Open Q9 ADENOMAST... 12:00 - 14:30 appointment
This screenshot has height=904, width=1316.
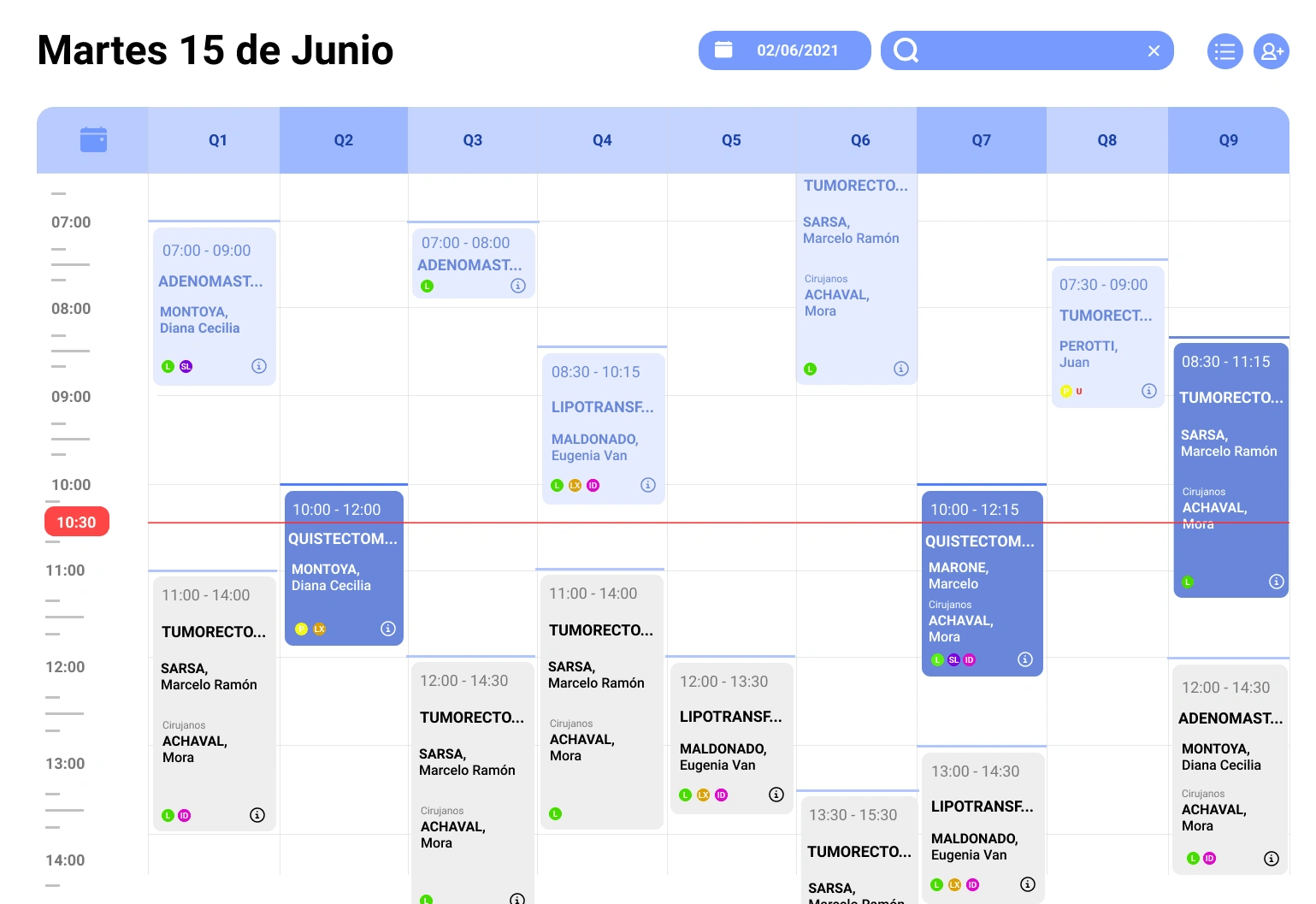point(1230,770)
